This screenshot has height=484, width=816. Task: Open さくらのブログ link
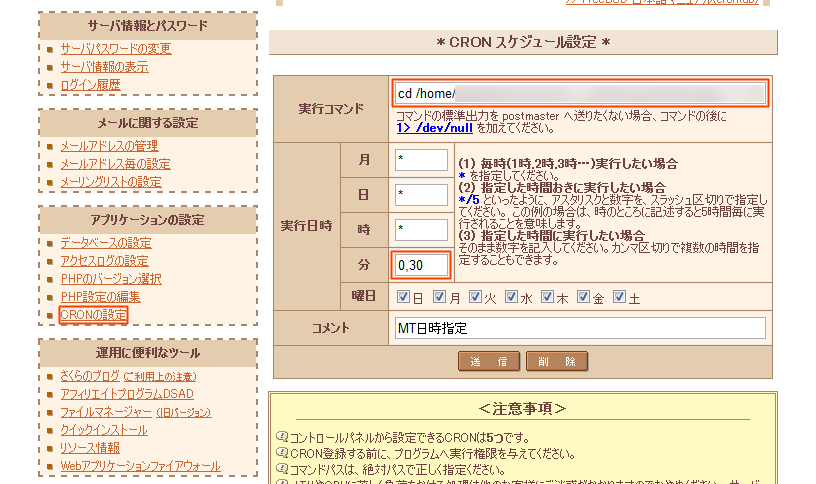[x=90, y=376]
